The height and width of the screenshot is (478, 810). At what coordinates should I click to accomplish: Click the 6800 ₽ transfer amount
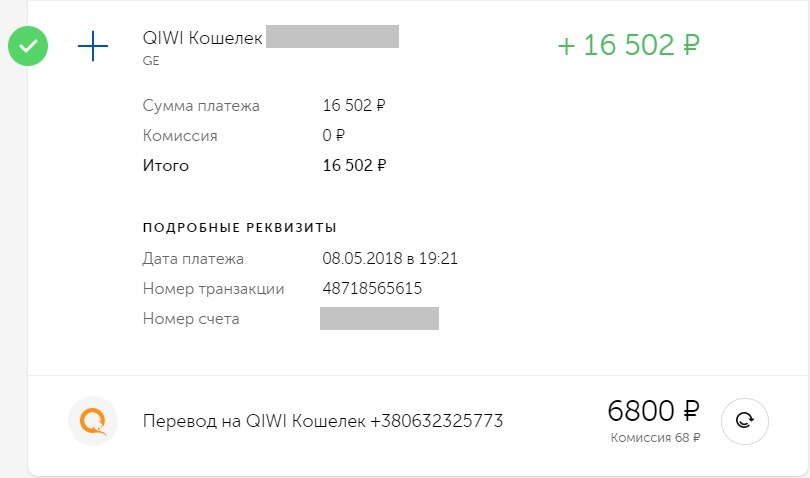[x=654, y=410]
